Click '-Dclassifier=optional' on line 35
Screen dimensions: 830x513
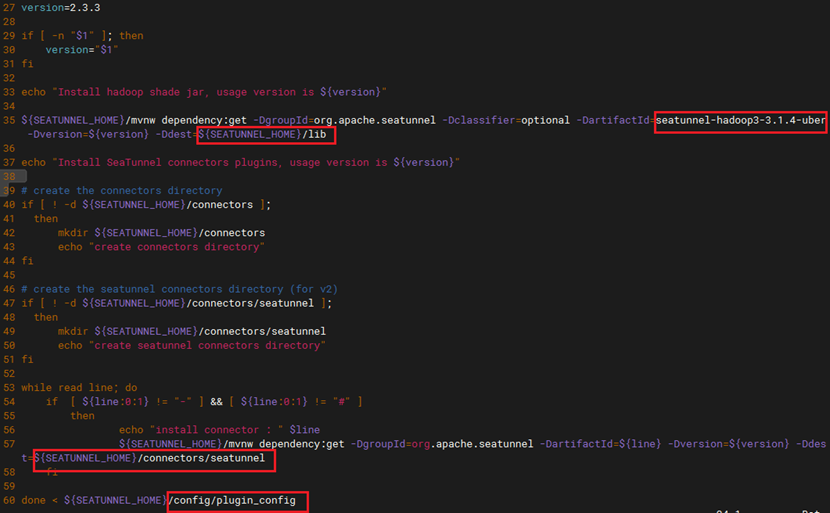pos(506,120)
